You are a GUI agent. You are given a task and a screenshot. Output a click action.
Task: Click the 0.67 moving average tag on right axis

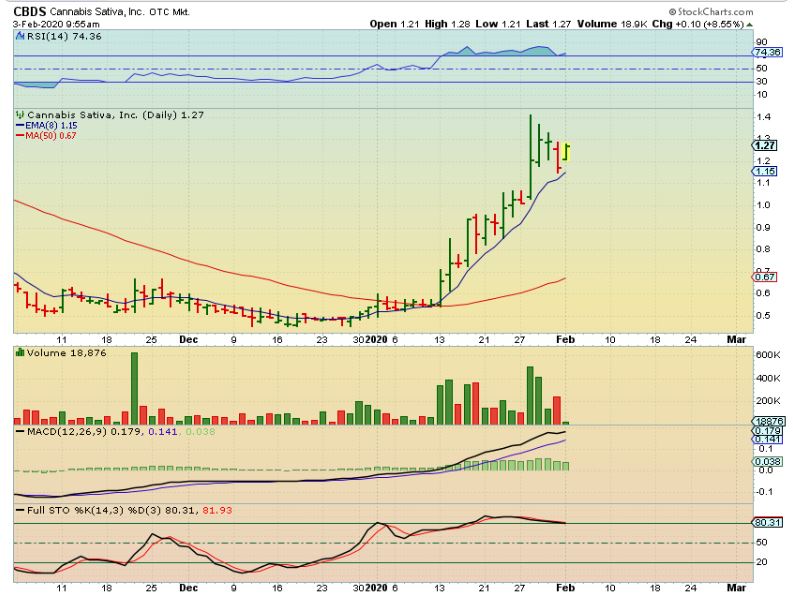point(765,277)
